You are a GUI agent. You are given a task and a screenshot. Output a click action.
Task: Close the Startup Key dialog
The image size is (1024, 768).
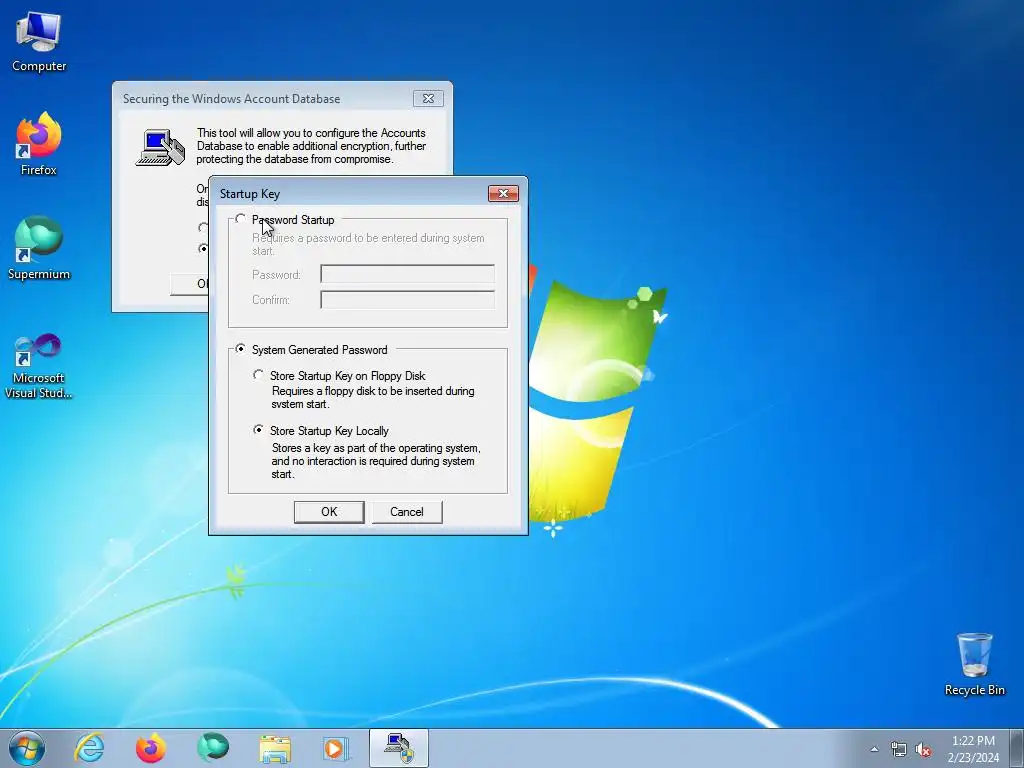(504, 193)
